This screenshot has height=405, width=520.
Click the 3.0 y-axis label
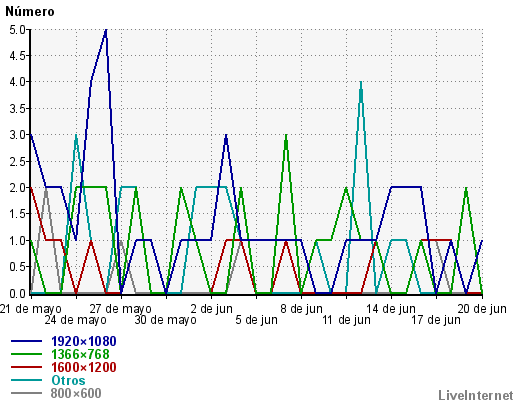[x=17, y=135]
